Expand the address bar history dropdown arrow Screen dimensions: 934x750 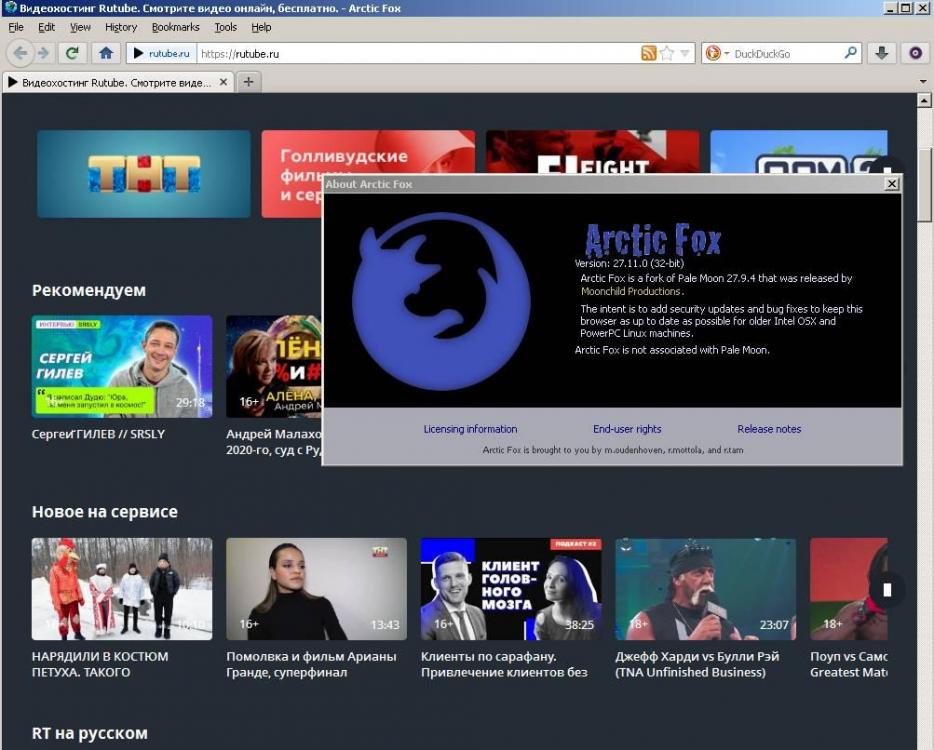click(686, 54)
